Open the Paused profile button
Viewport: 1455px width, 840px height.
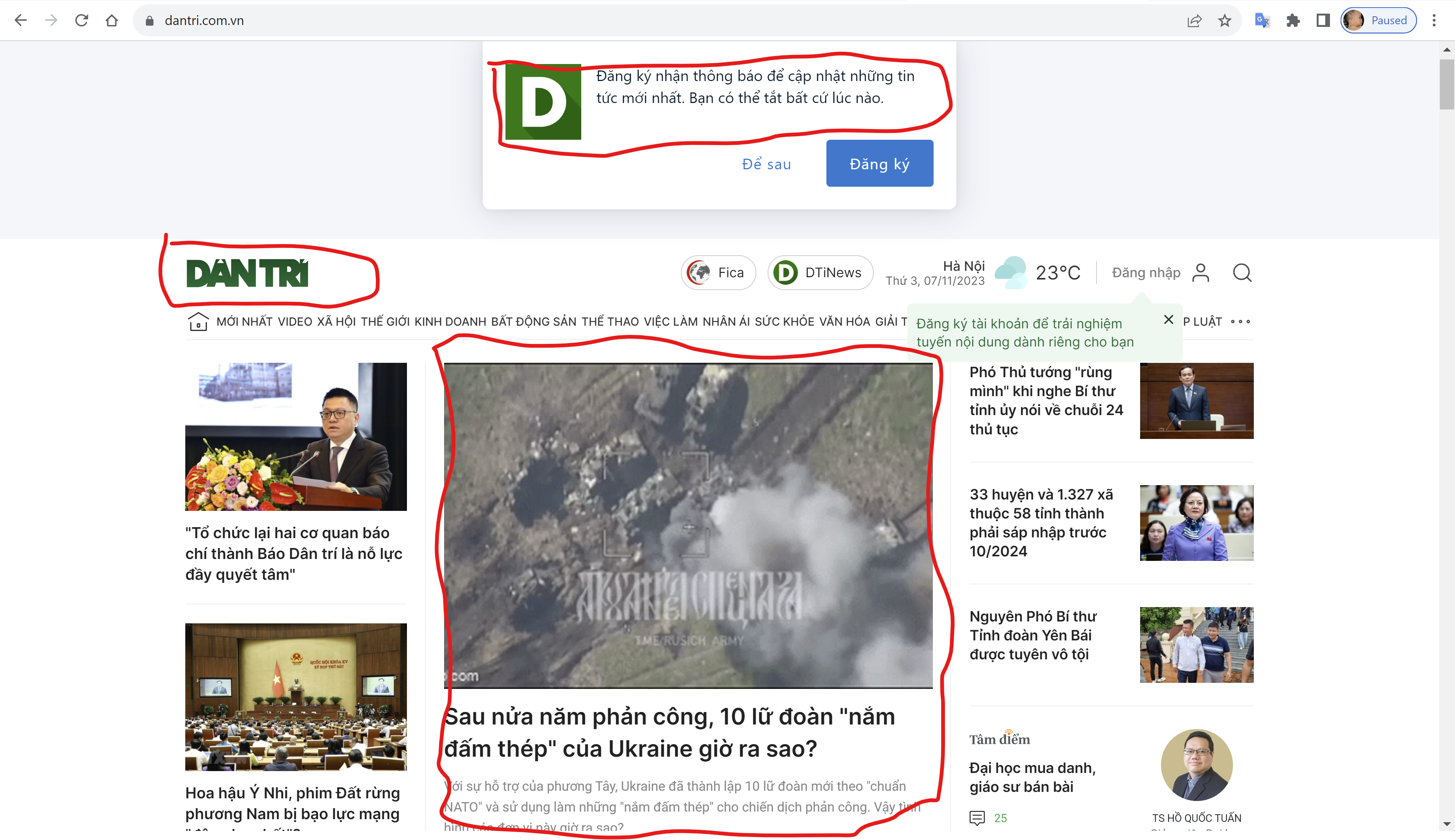[x=1378, y=21]
